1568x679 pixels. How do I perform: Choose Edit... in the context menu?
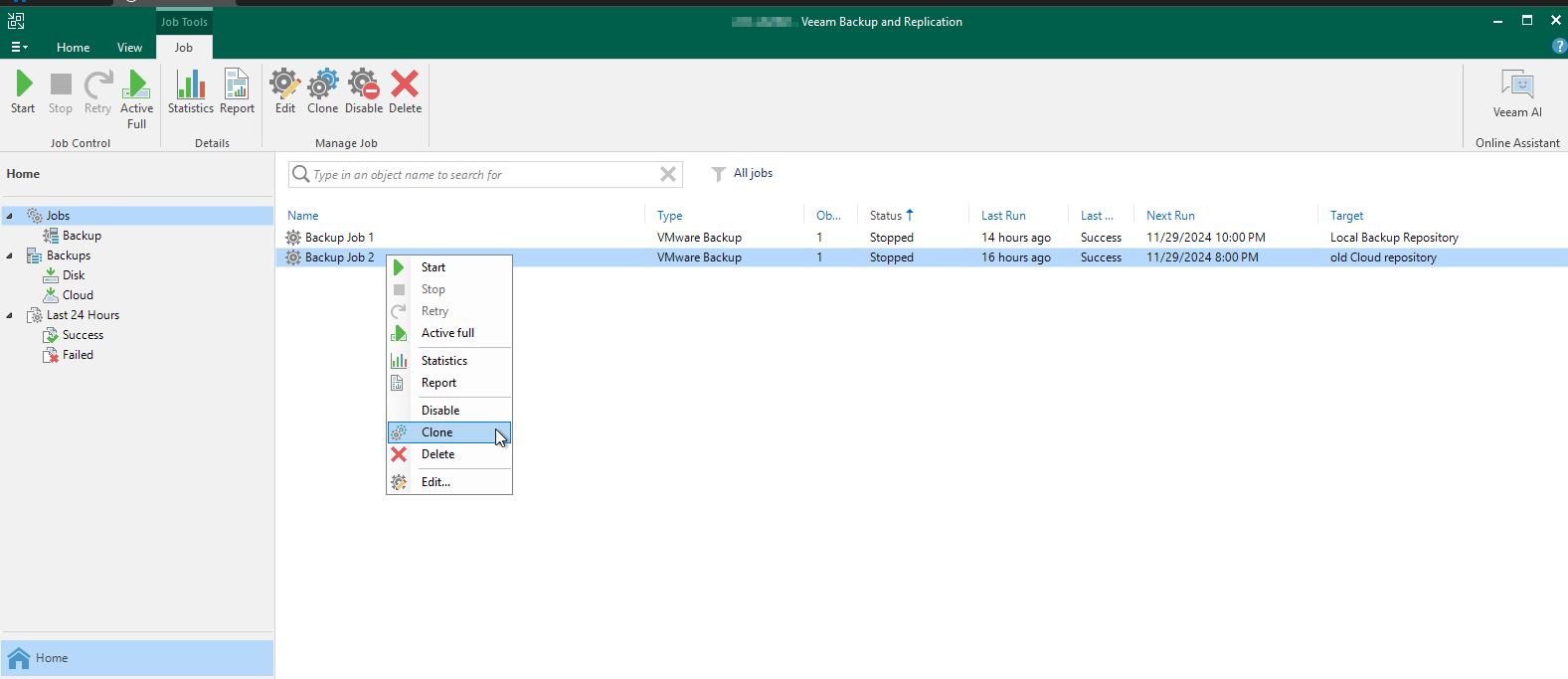449,482
